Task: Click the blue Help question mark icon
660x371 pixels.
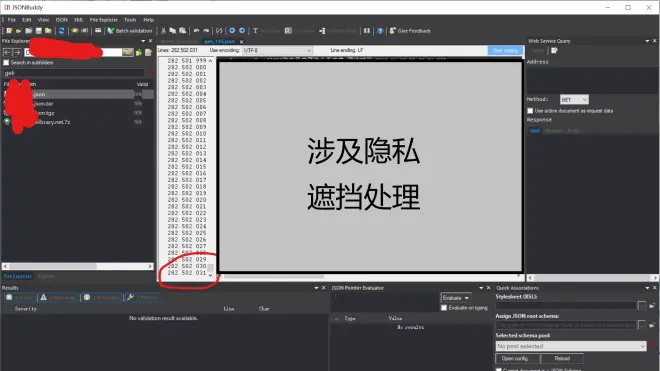Action: tap(380, 31)
